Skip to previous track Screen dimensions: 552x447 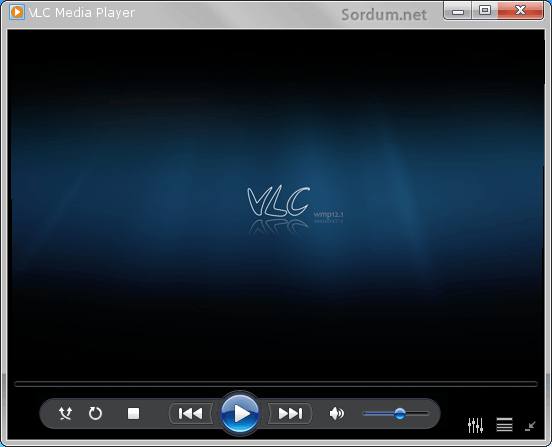point(190,413)
